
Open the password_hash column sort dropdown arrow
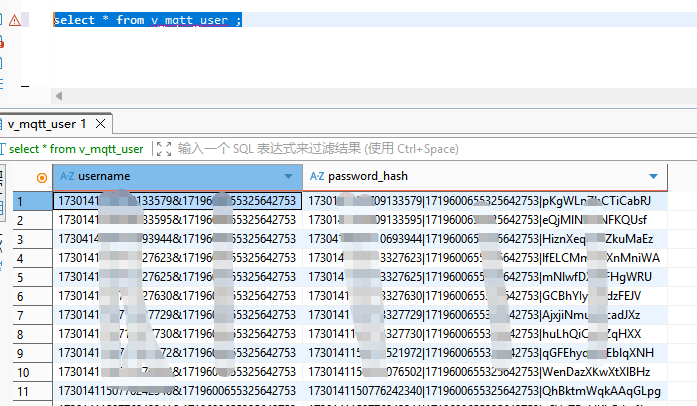pyautogui.click(x=653, y=177)
